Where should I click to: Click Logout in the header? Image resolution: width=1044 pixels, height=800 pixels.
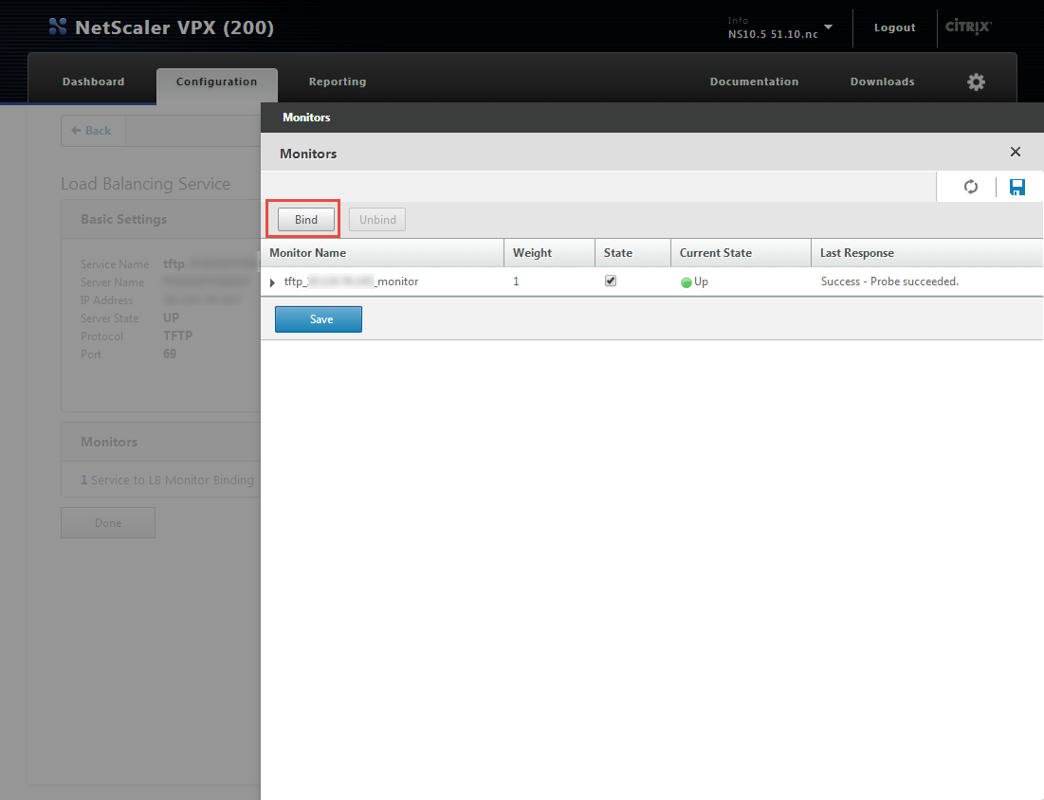point(894,28)
